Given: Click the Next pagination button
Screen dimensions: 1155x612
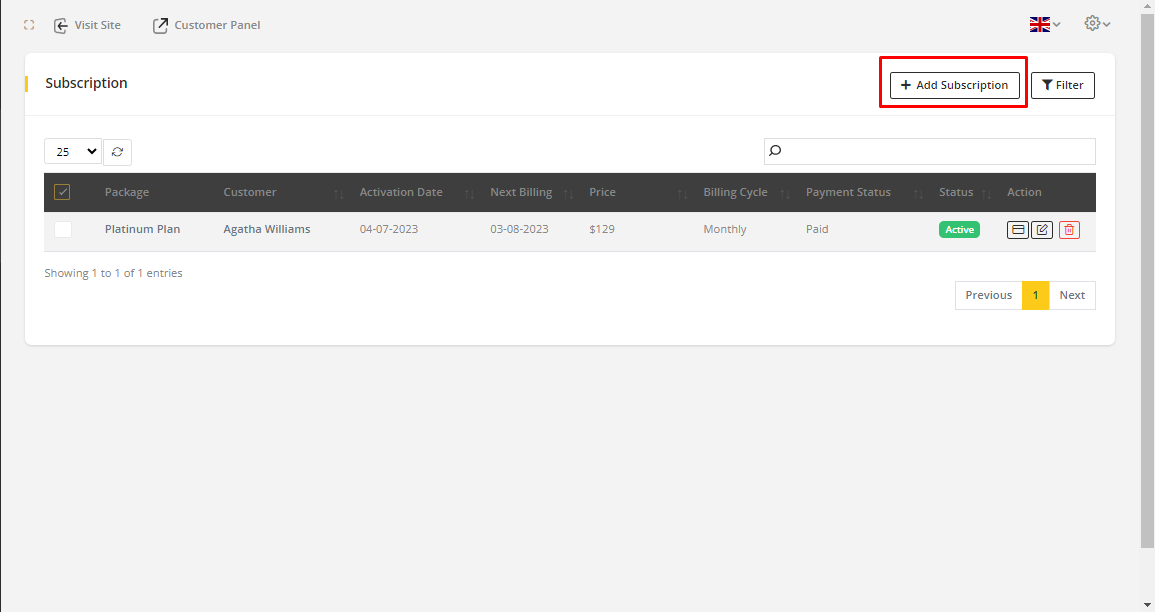Looking at the screenshot, I should 1072,295.
